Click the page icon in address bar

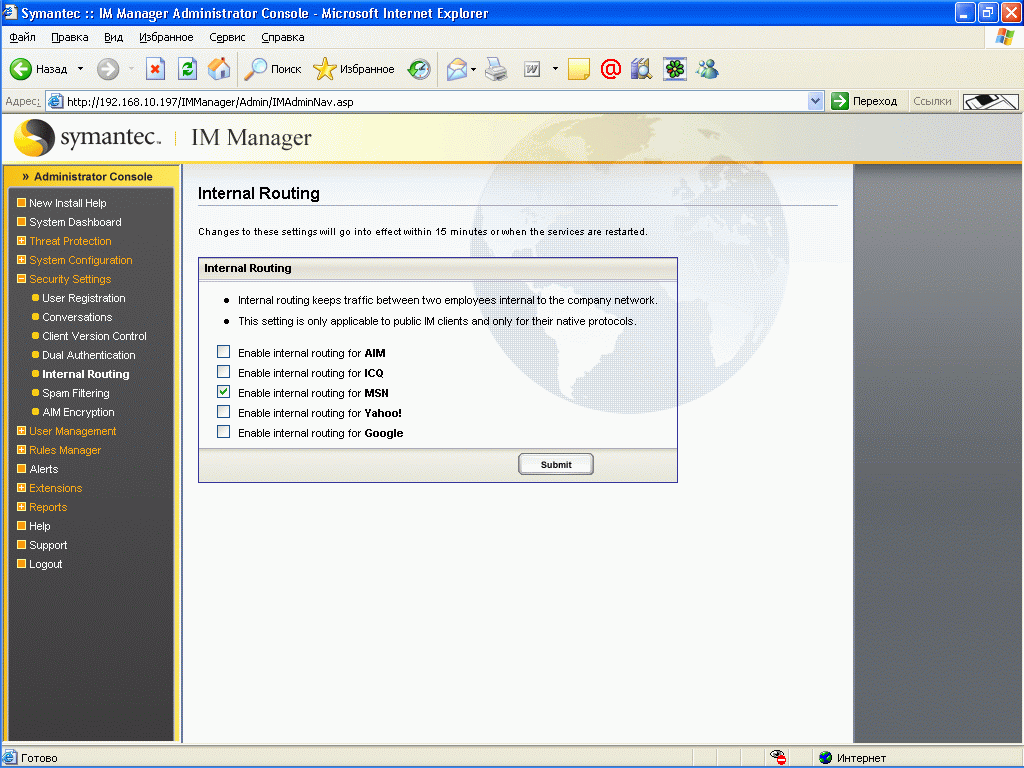click(56, 101)
